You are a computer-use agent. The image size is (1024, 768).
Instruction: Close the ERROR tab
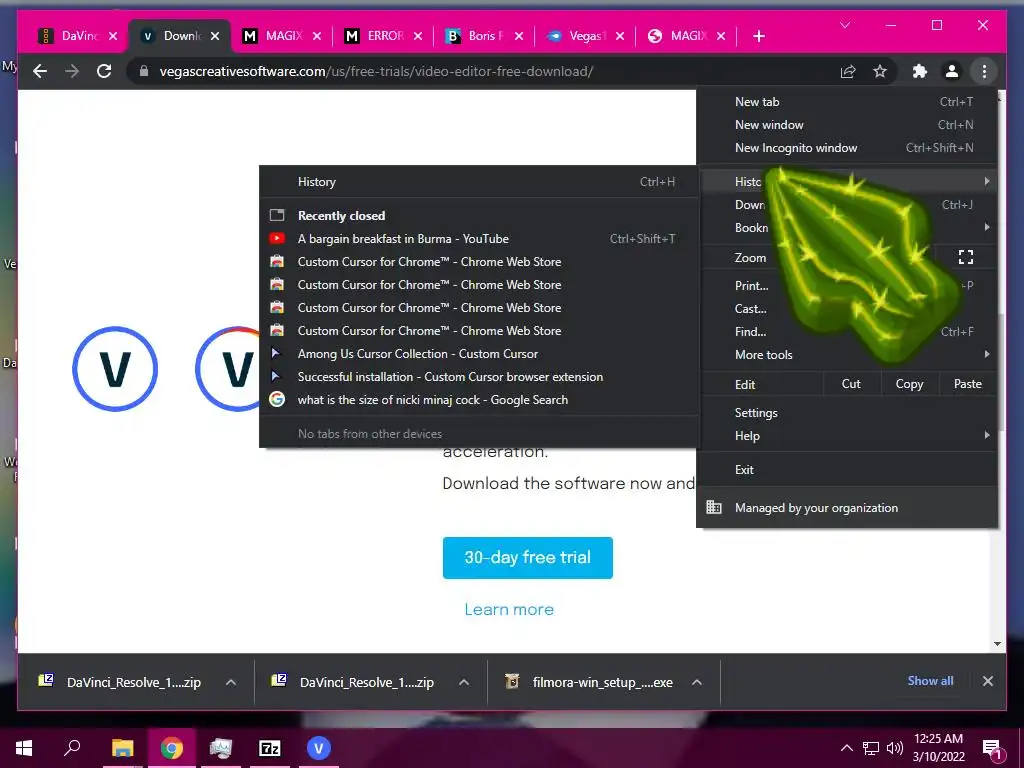pyautogui.click(x=418, y=36)
